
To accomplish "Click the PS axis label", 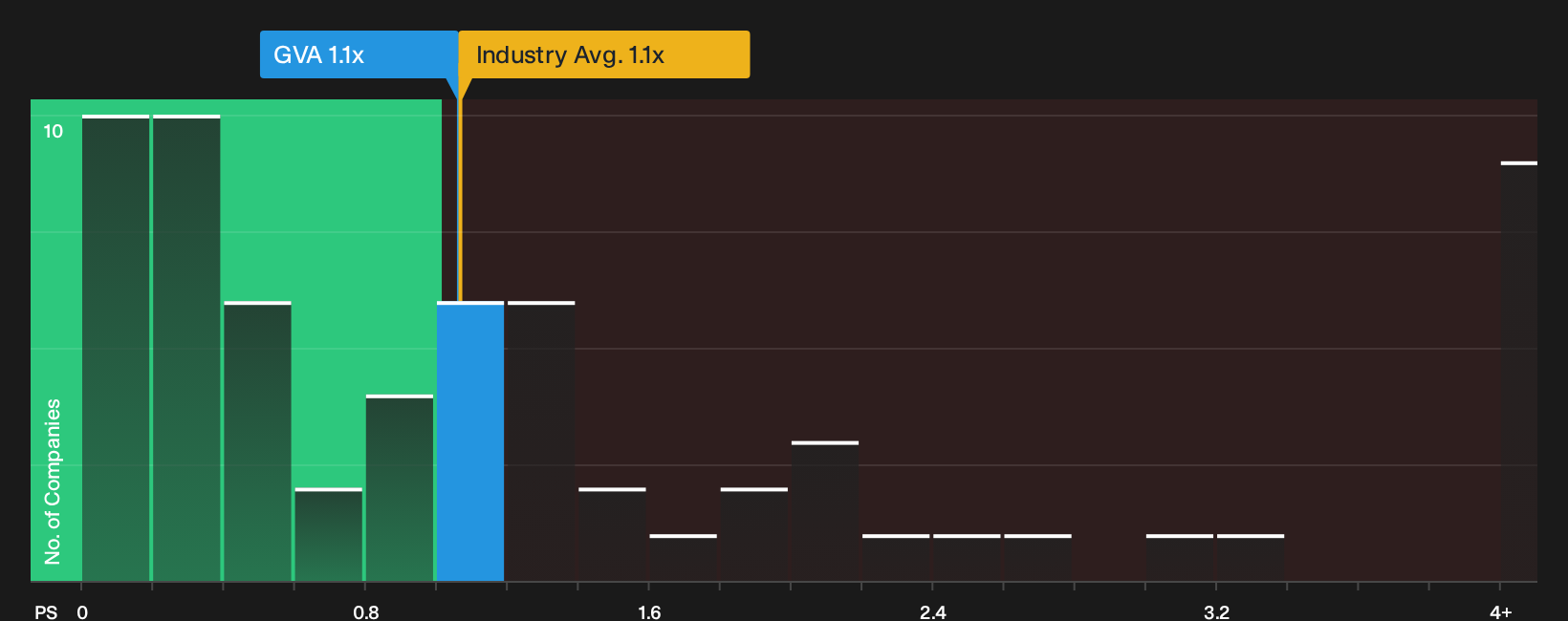I will (46, 611).
